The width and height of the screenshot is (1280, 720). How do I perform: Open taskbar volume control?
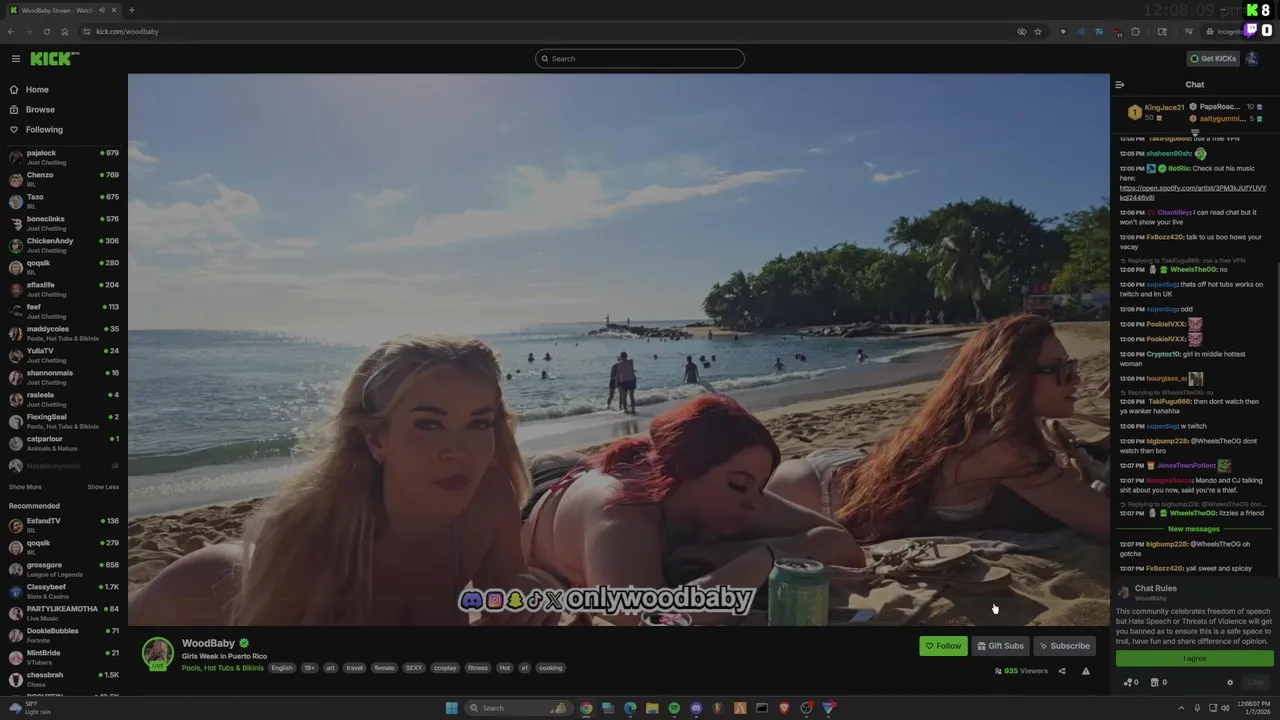pos(1227,708)
